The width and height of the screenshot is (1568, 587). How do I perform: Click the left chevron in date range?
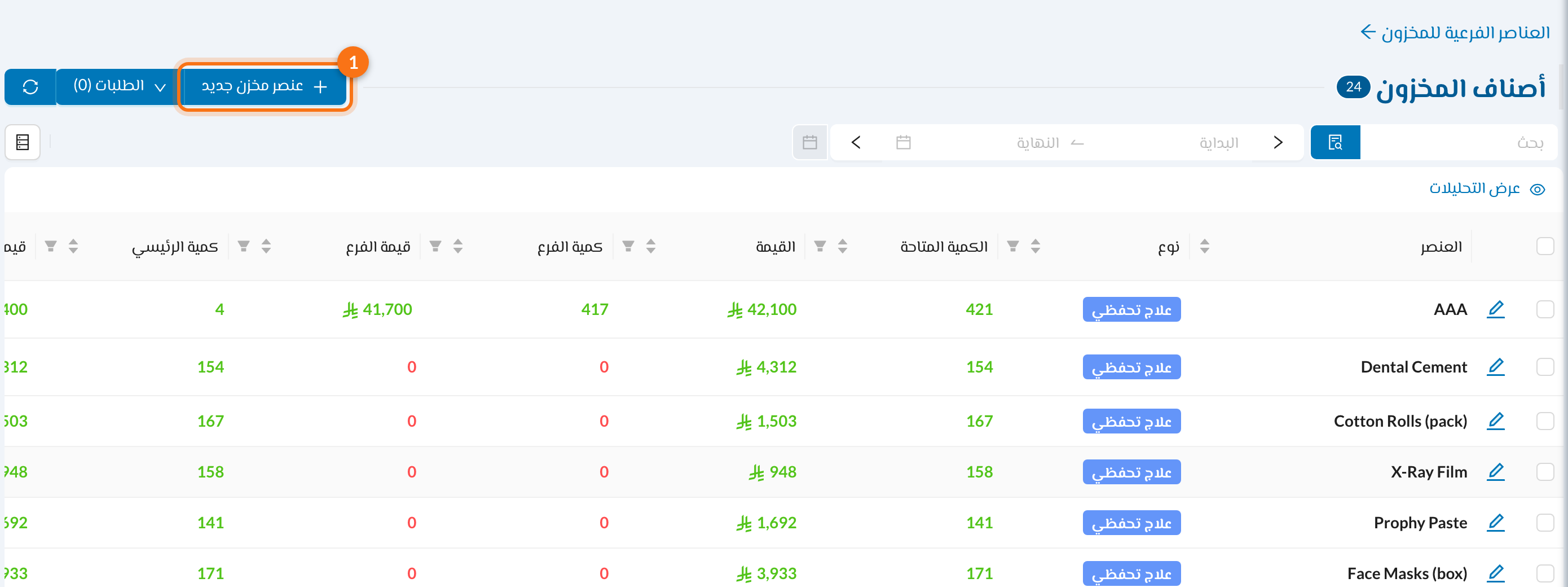pyautogui.click(x=856, y=142)
